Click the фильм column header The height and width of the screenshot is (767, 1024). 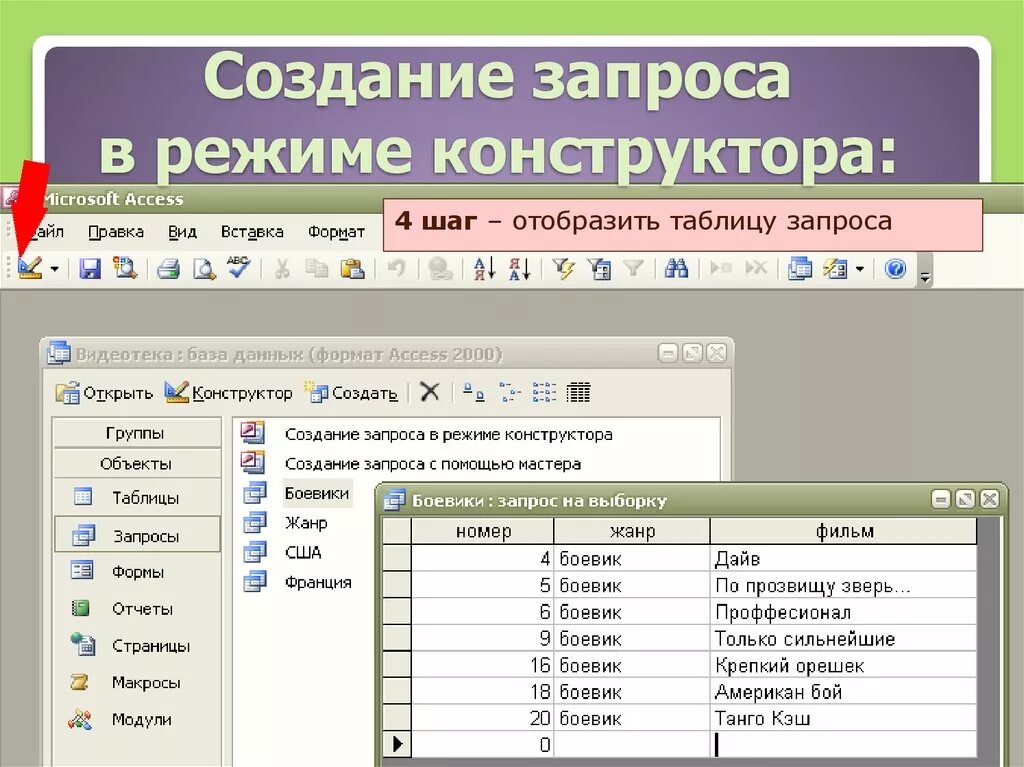tap(843, 531)
